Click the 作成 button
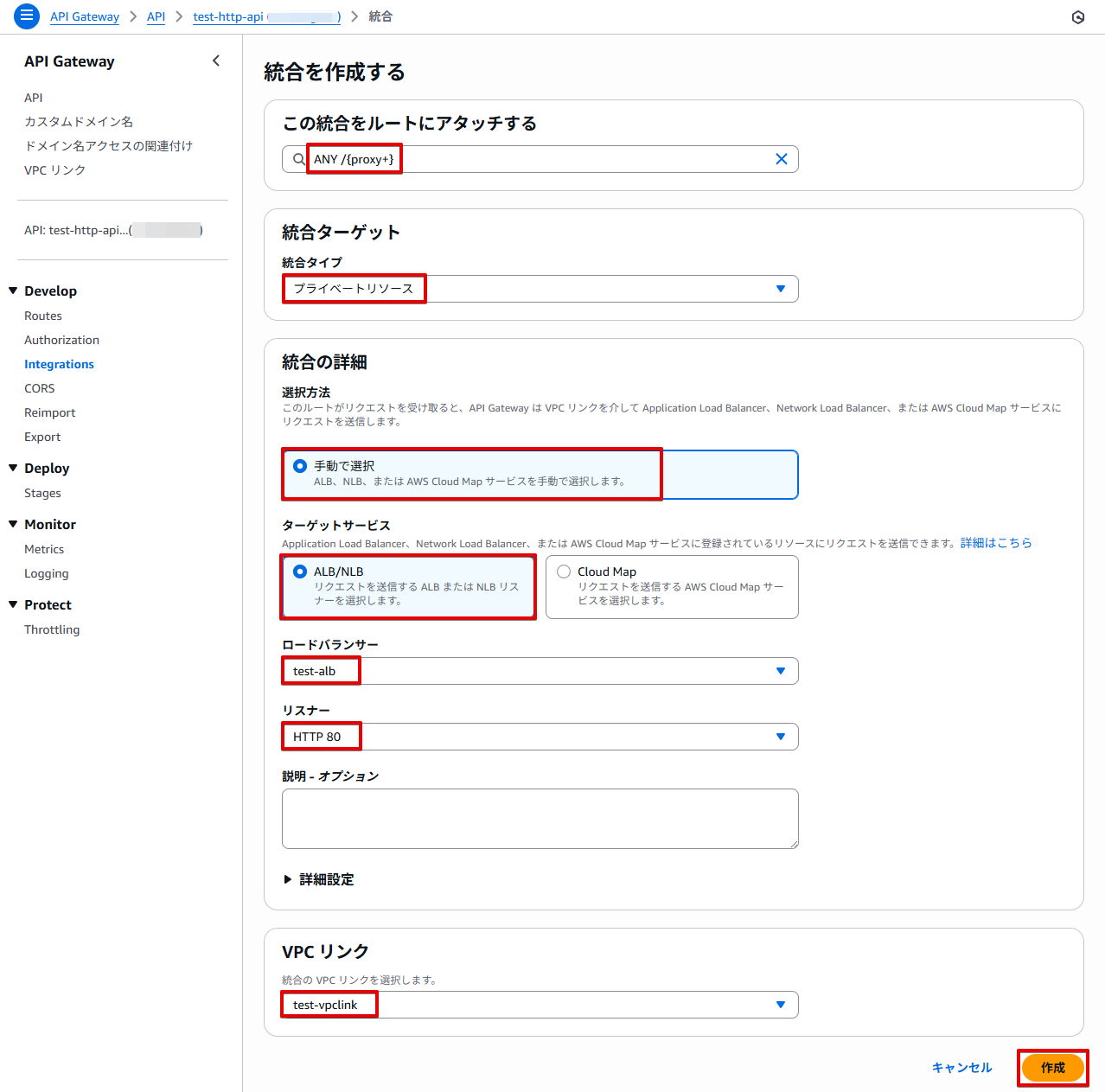Image resolution: width=1105 pixels, height=1092 pixels. click(1053, 1068)
